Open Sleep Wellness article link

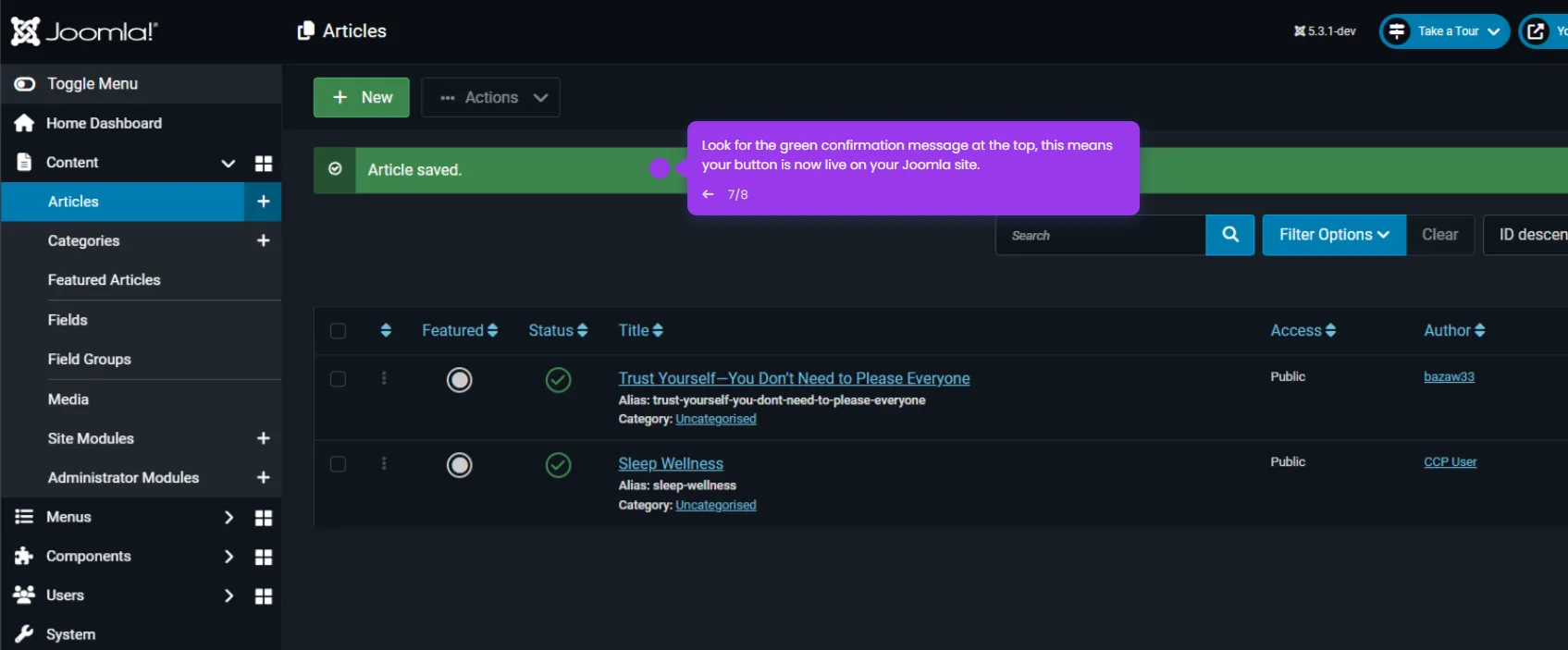click(x=671, y=463)
